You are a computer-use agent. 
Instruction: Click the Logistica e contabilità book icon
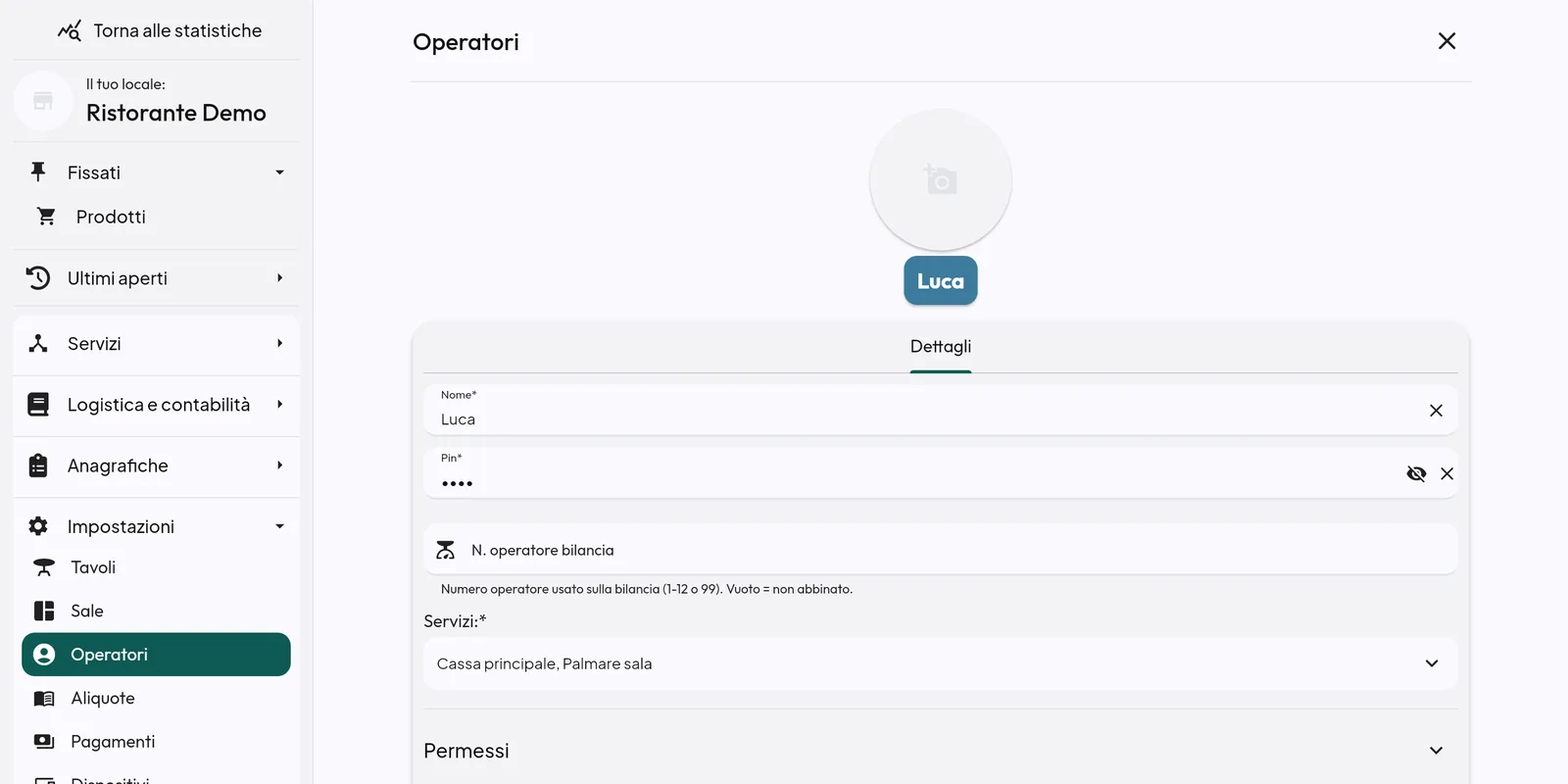pyautogui.click(x=38, y=405)
